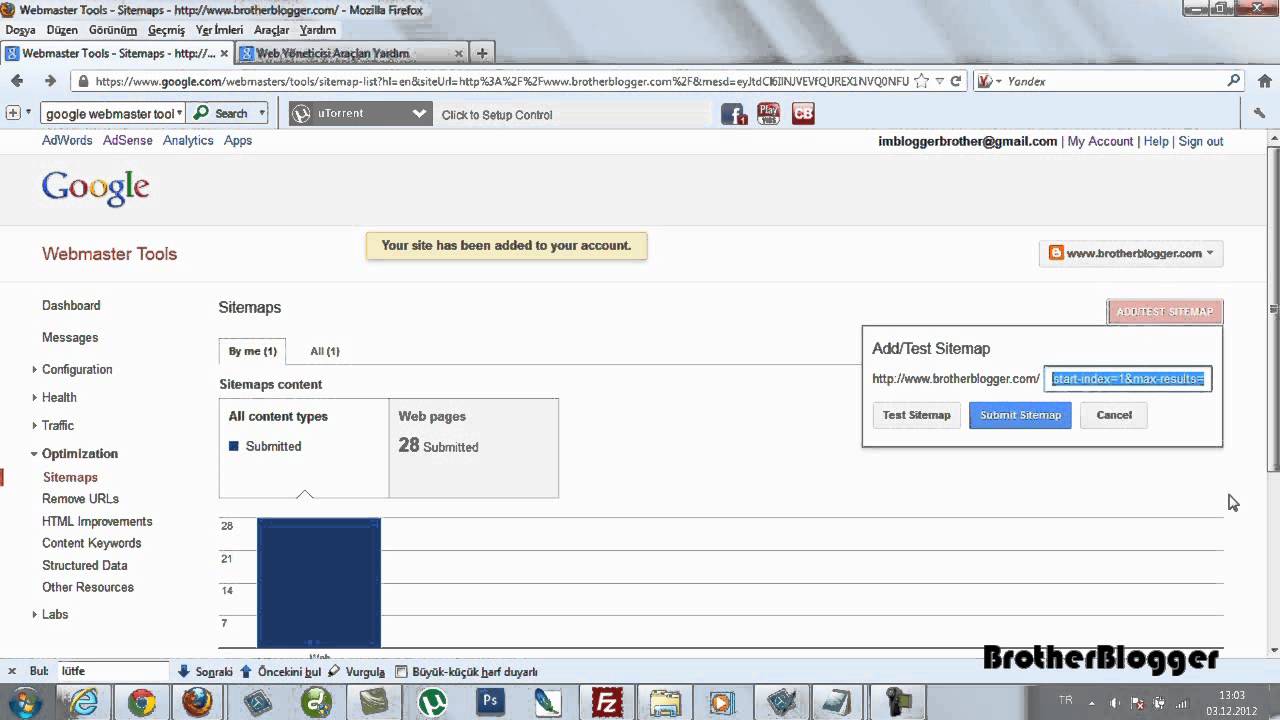Select the All (1) tab

tap(324, 351)
